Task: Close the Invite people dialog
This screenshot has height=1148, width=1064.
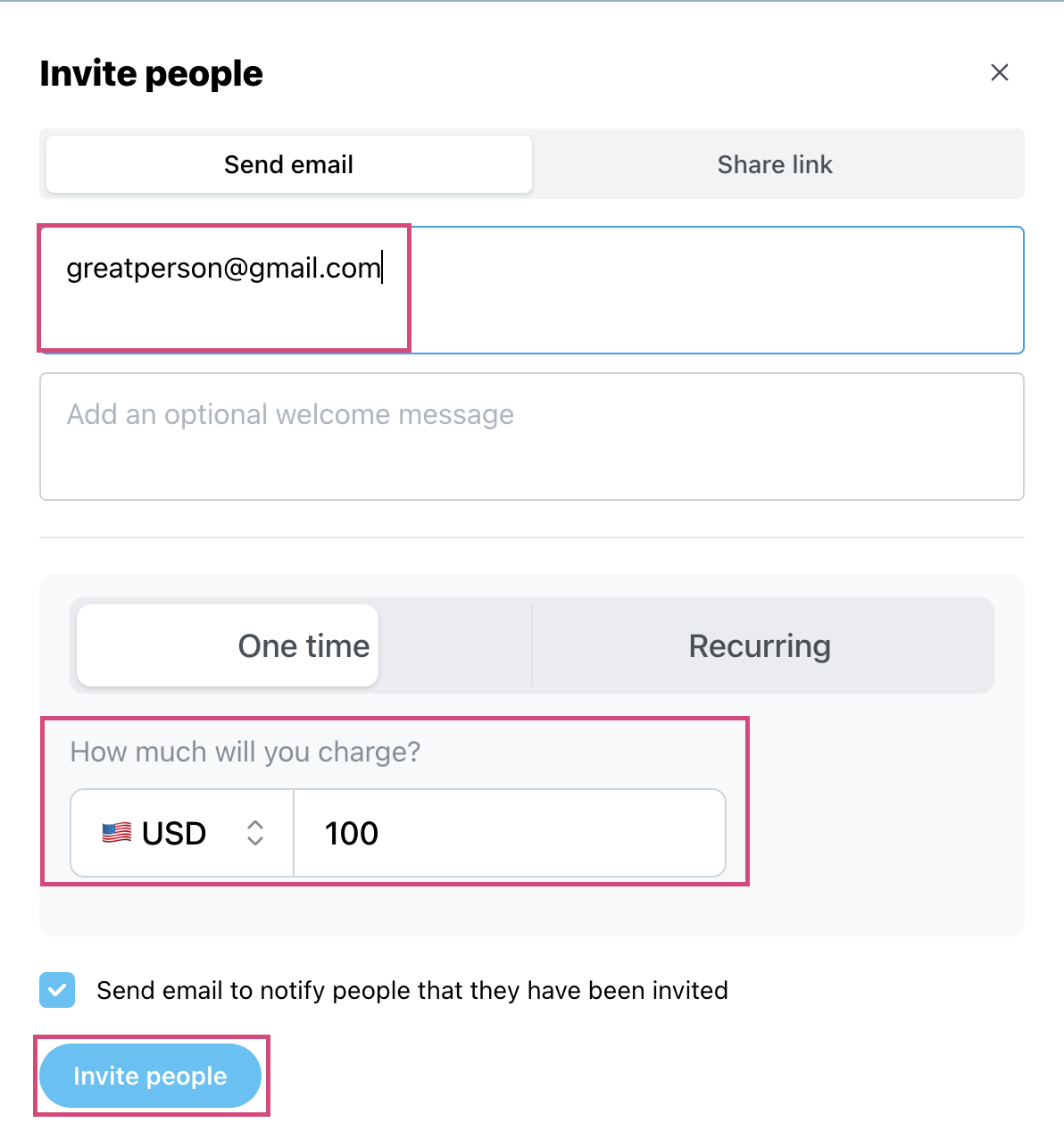Action: click(1000, 72)
